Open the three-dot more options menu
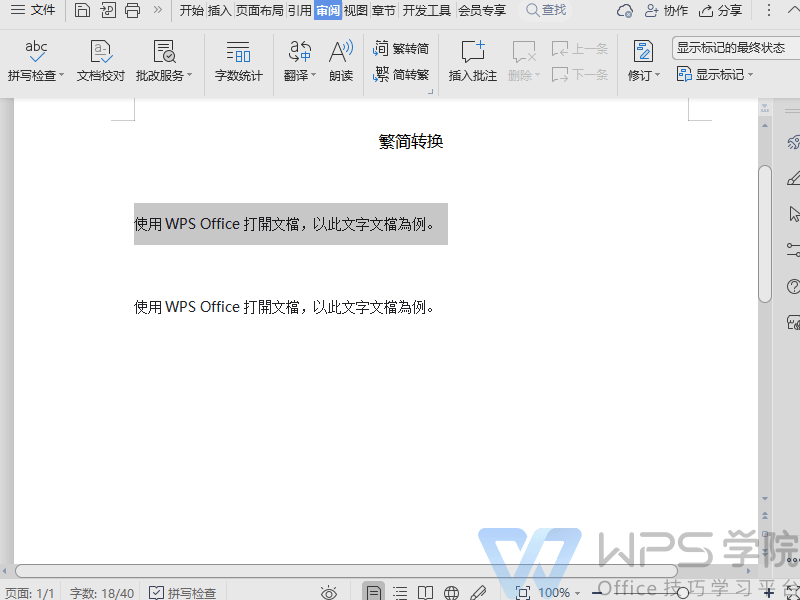This screenshot has height=600, width=800. (769, 10)
